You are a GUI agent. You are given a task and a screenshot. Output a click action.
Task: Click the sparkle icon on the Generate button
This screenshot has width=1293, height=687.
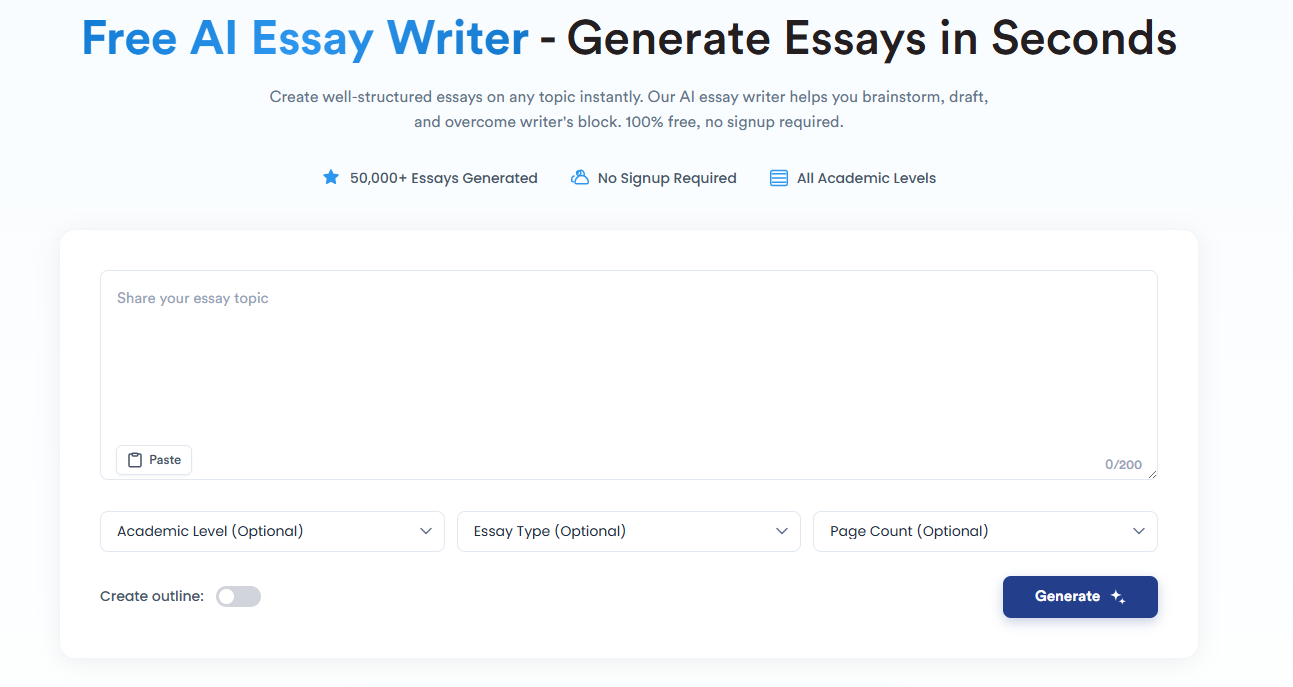pyautogui.click(x=1118, y=597)
